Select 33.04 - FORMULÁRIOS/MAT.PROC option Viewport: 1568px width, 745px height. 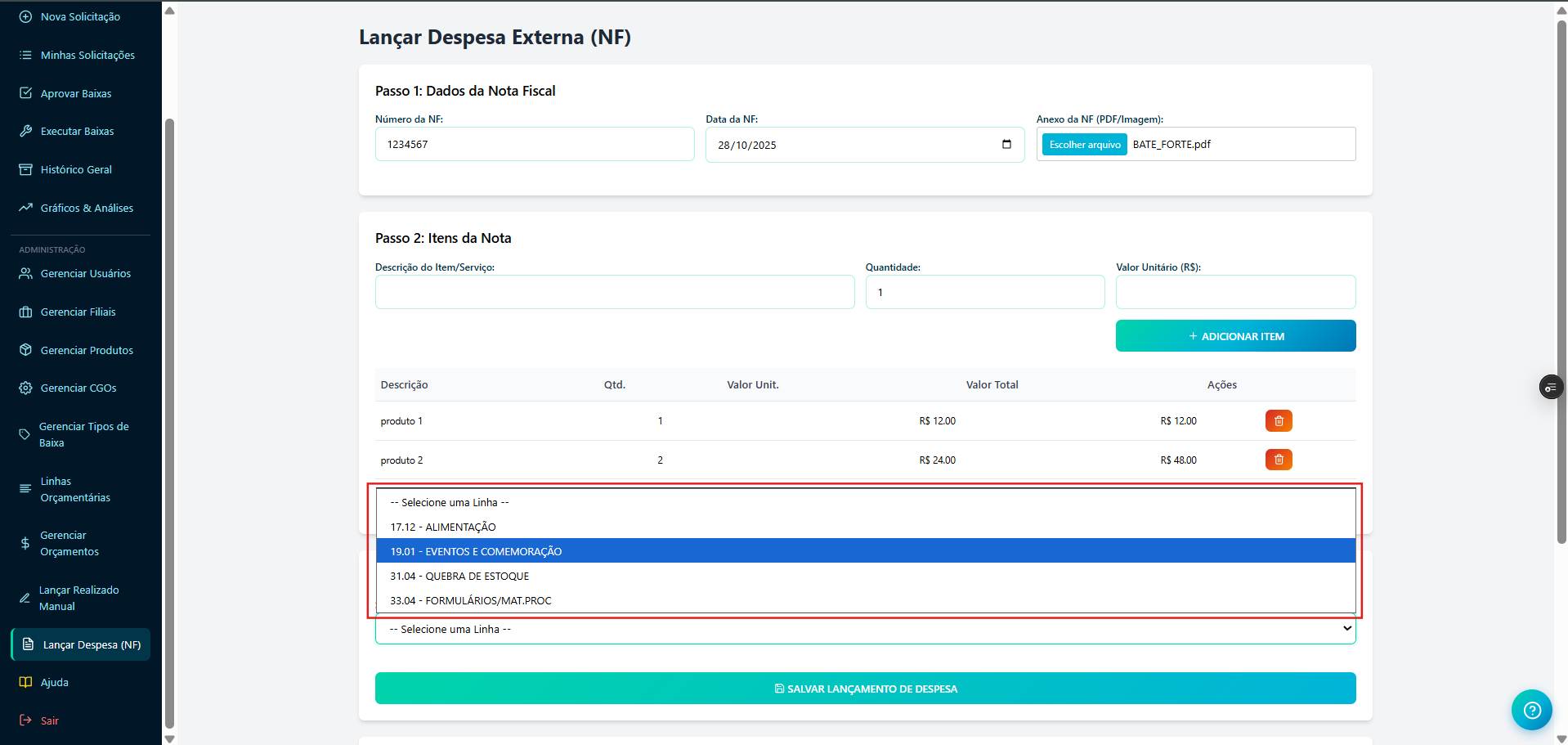[x=471, y=601]
